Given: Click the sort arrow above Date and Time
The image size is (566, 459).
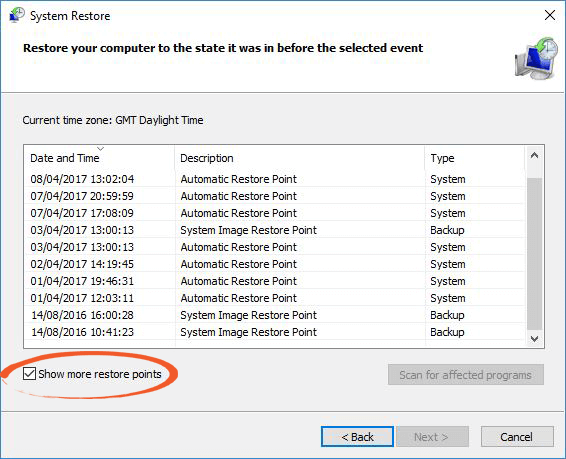Looking at the screenshot, I should 101,148.
